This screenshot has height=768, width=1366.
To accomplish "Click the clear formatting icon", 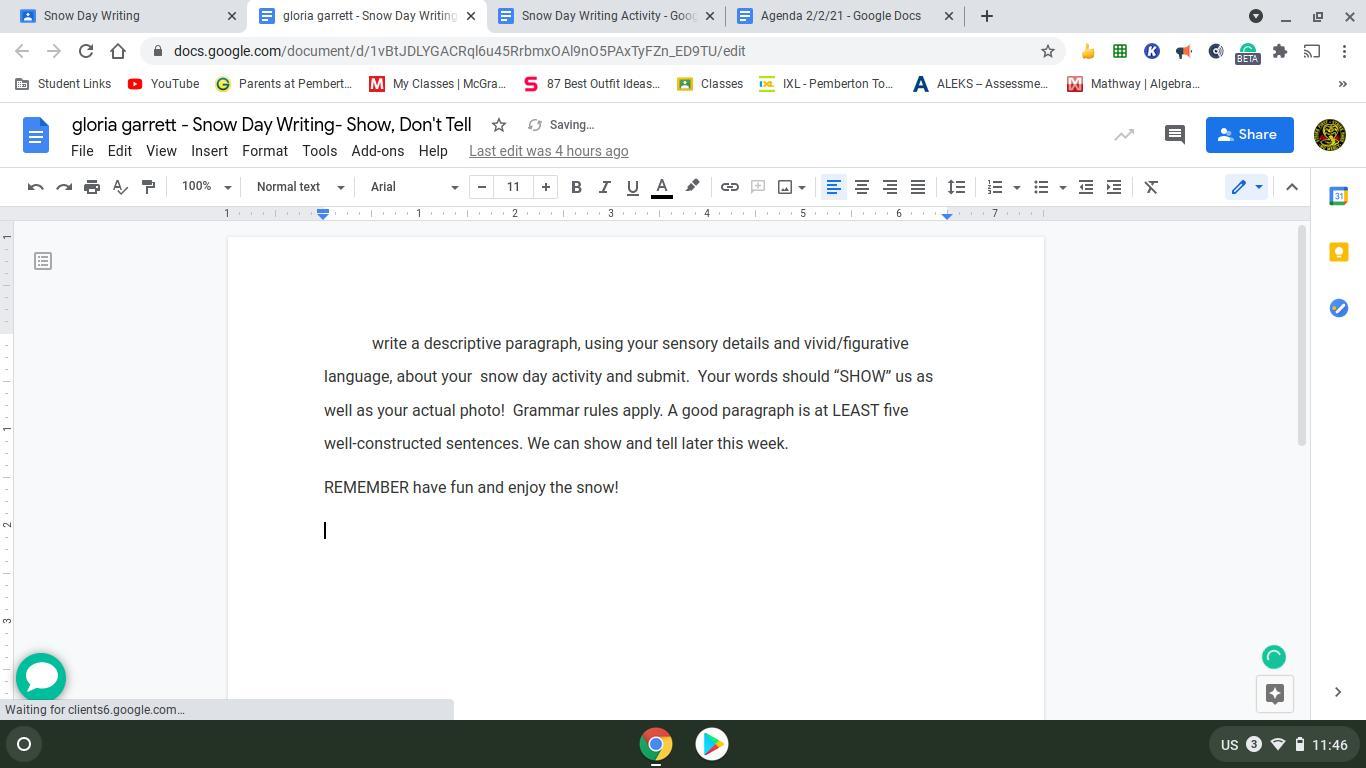I will pyautogui.click(x=1151, y=187).
